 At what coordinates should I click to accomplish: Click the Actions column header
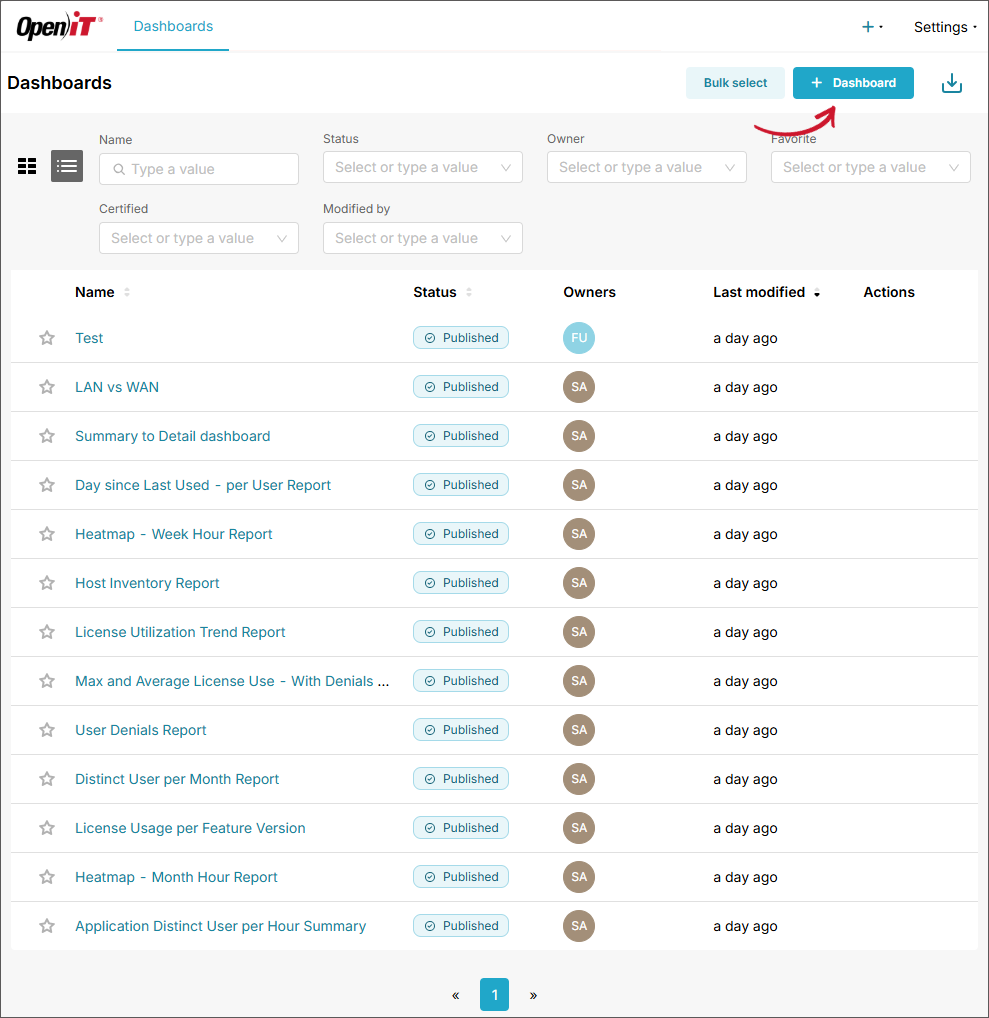click(889, 292)
